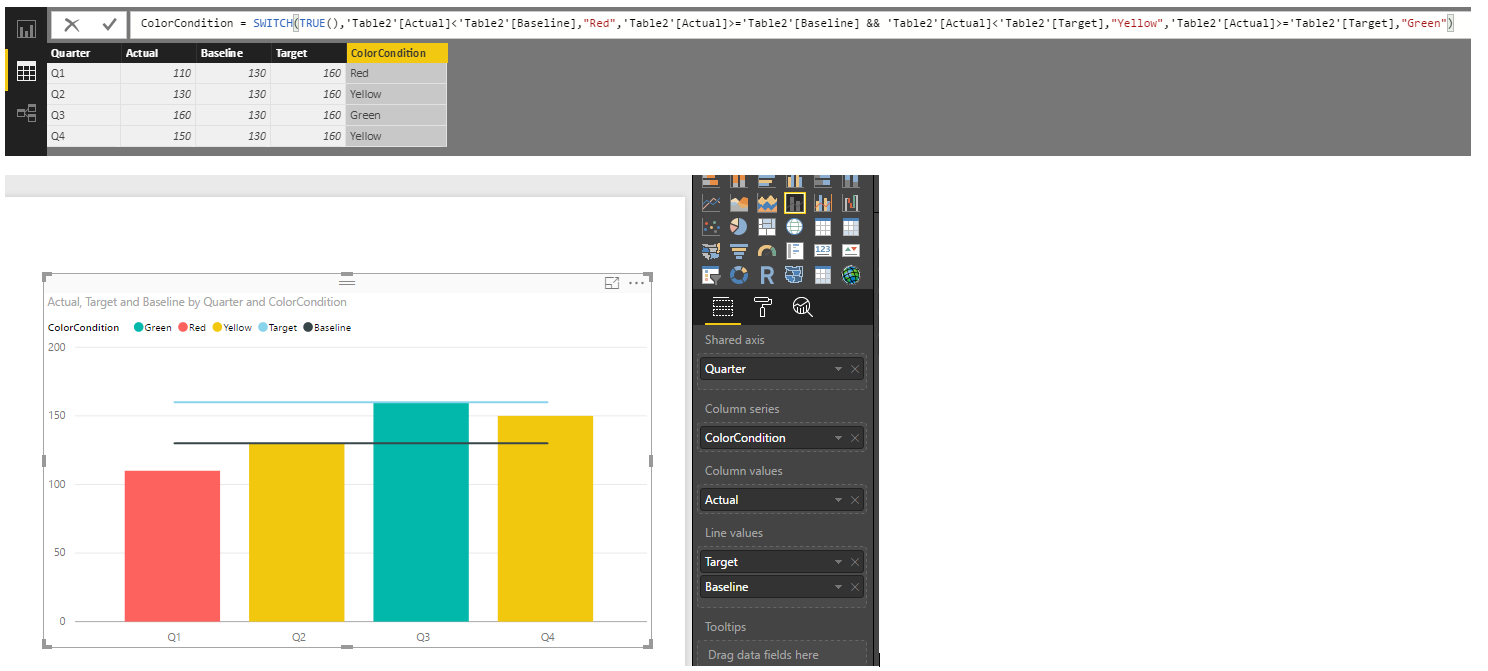Remove Actual from Column values
This screenshot has width=1488, height=671.
(x=855, y=500)
